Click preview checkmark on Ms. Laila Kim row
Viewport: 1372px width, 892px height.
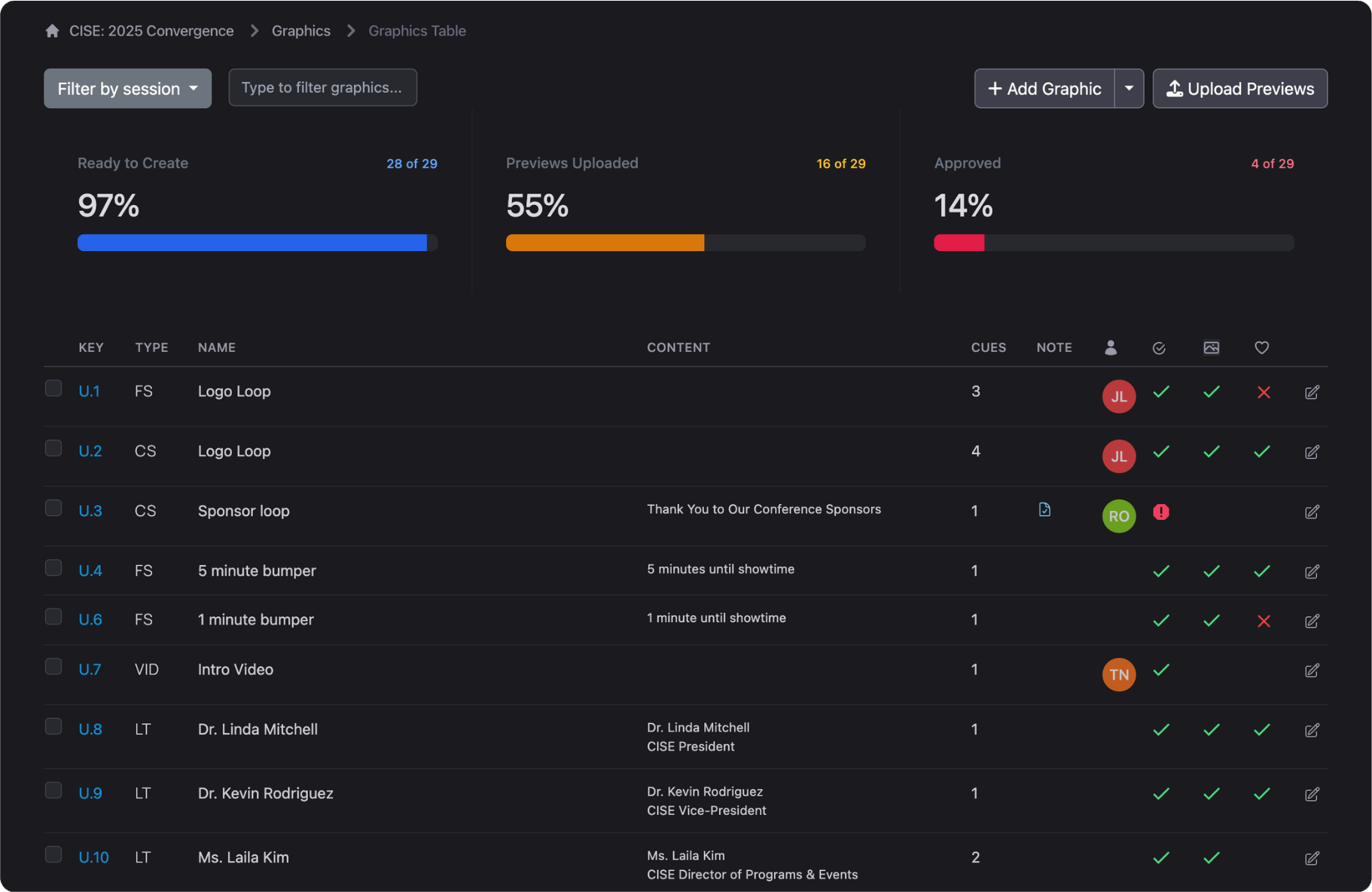[x=1211, y=857]
